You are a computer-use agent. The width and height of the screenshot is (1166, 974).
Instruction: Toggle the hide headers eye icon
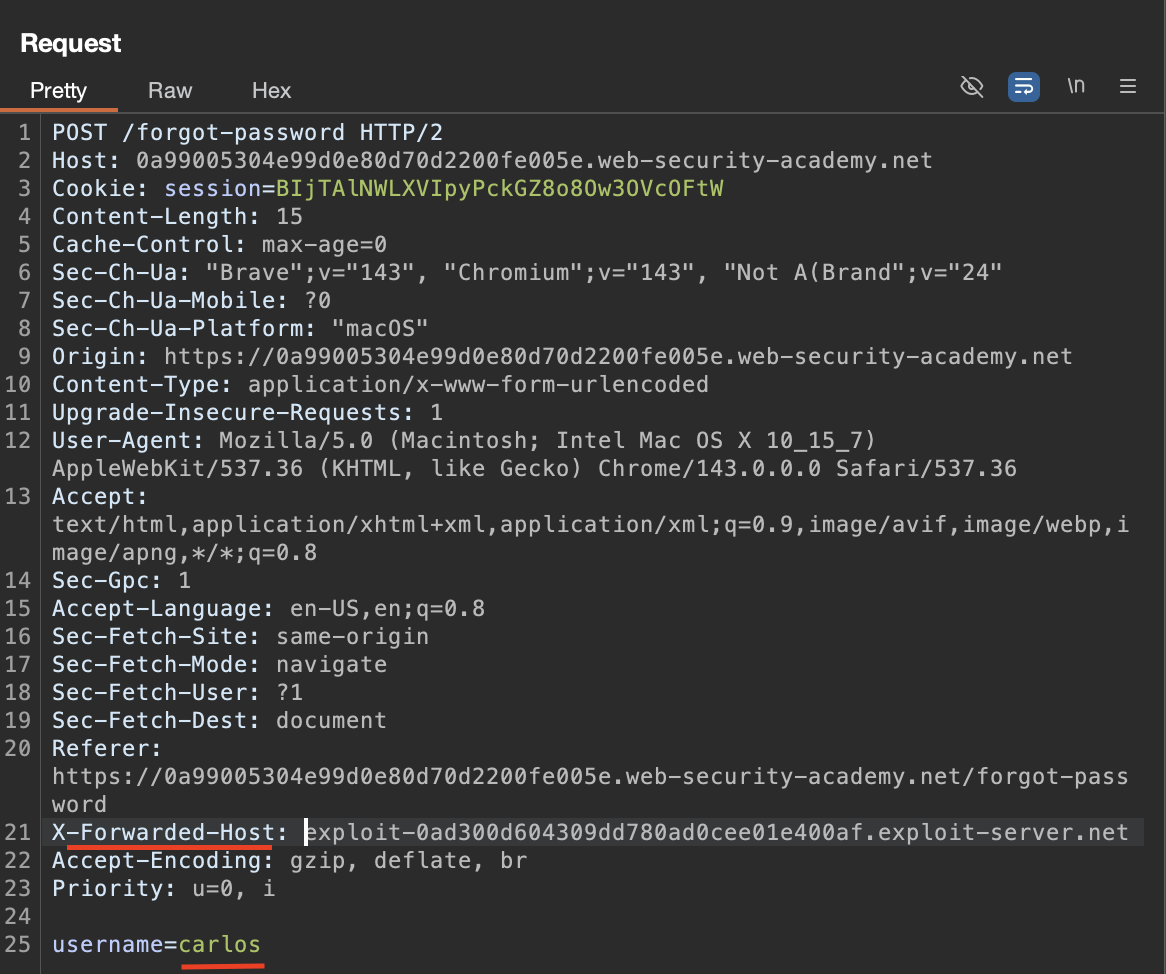coord(971,87)
